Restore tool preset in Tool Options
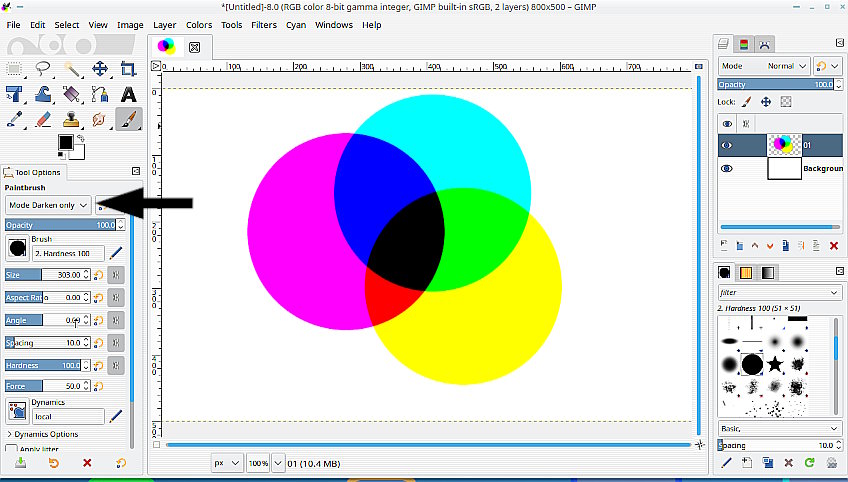The width and height of the screenshot is (848, 482). tap(54, 463)
